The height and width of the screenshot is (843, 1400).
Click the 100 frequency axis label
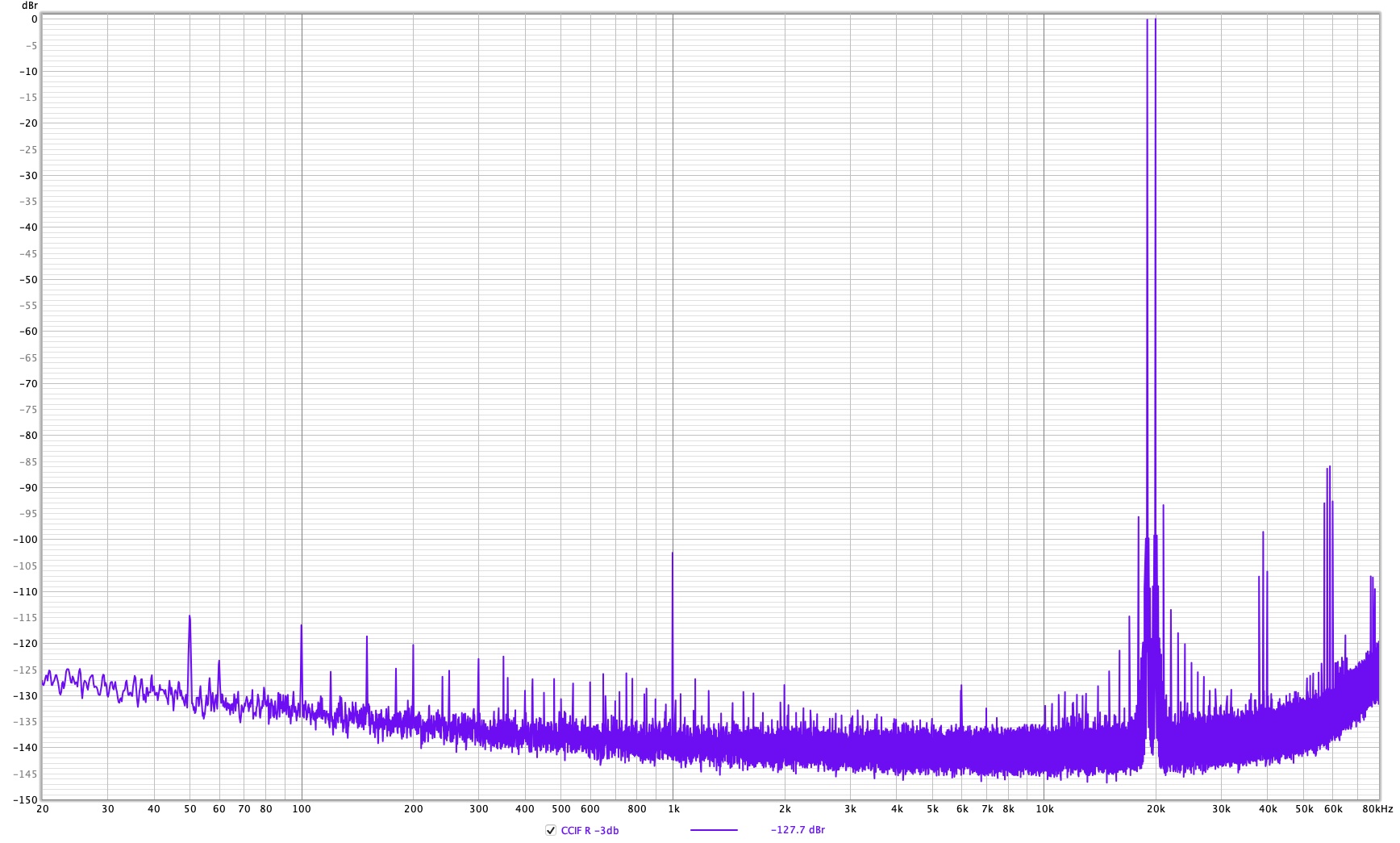coord(302,809)
